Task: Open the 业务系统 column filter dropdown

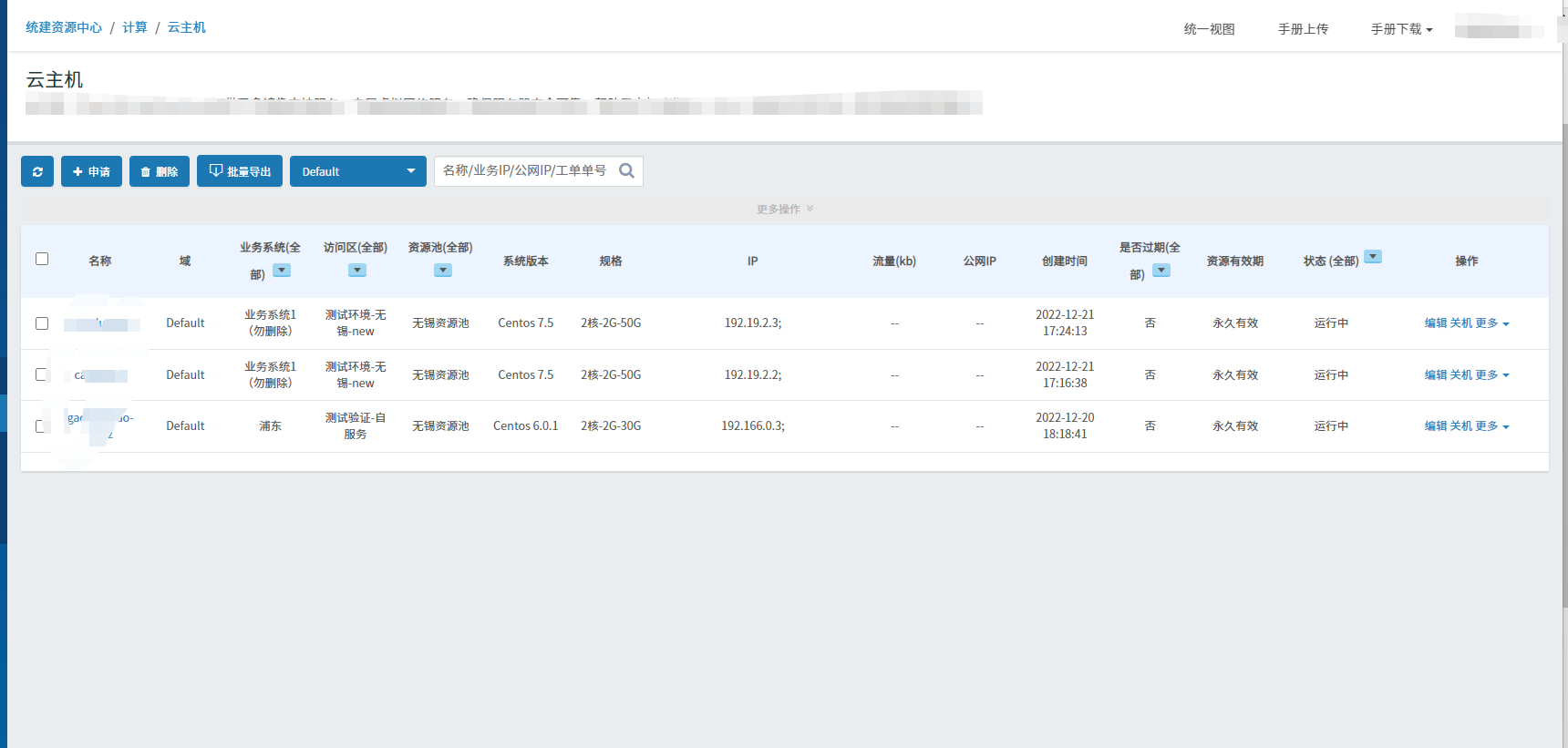Action: [282, 271]
